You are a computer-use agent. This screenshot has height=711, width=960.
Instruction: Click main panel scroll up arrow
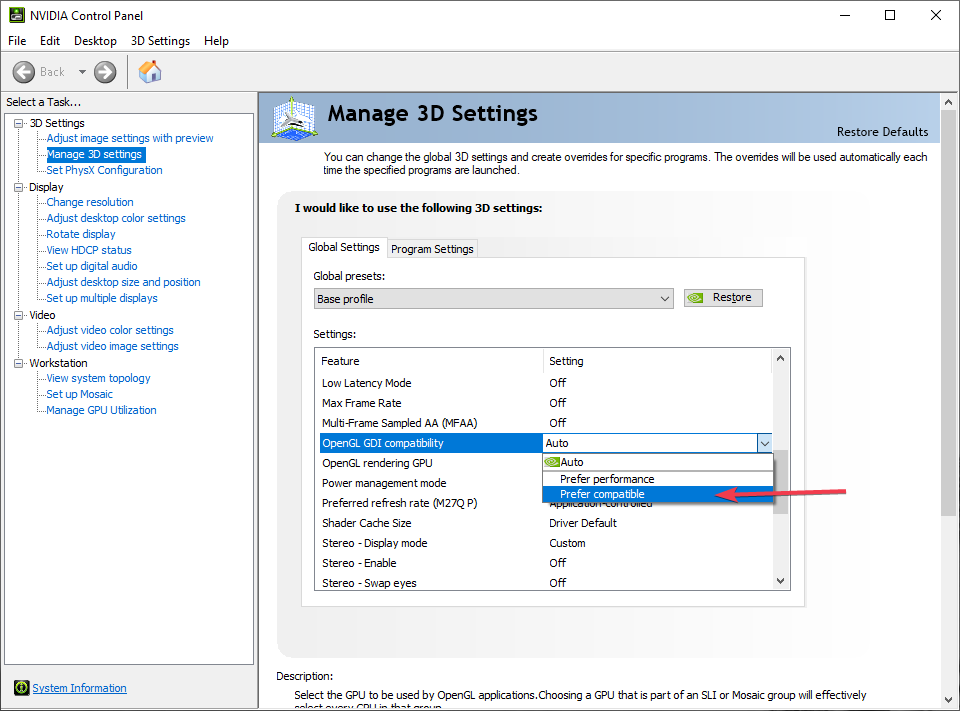pos(948,102)
